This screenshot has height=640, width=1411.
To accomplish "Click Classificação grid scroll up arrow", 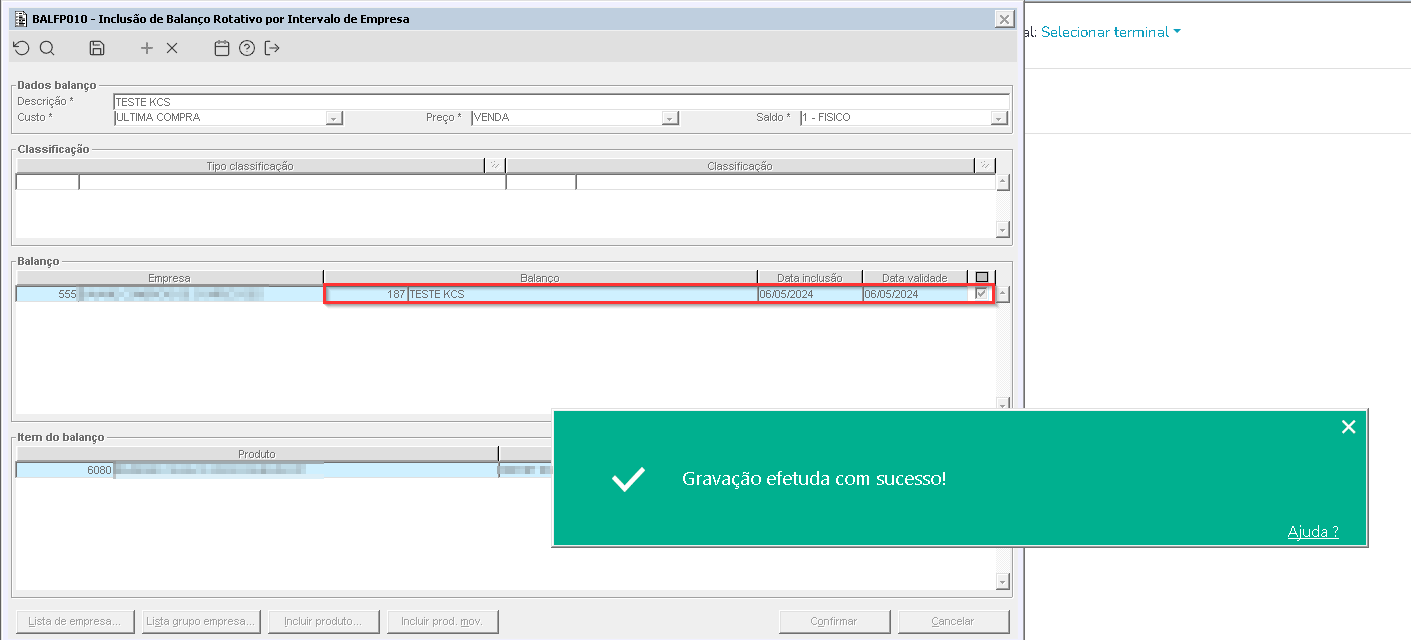I will point(1003,182).
